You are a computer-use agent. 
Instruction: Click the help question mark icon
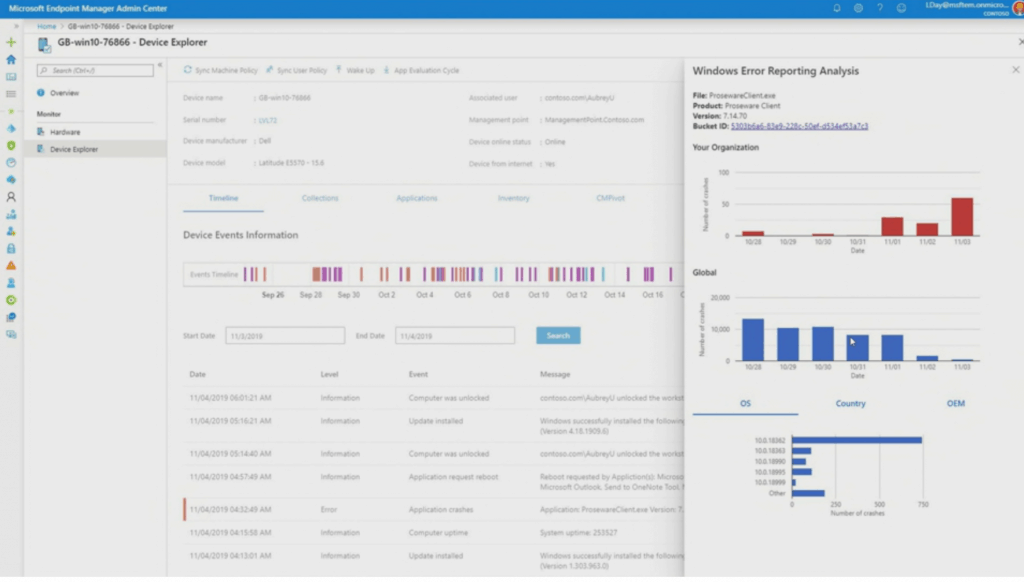880,8
